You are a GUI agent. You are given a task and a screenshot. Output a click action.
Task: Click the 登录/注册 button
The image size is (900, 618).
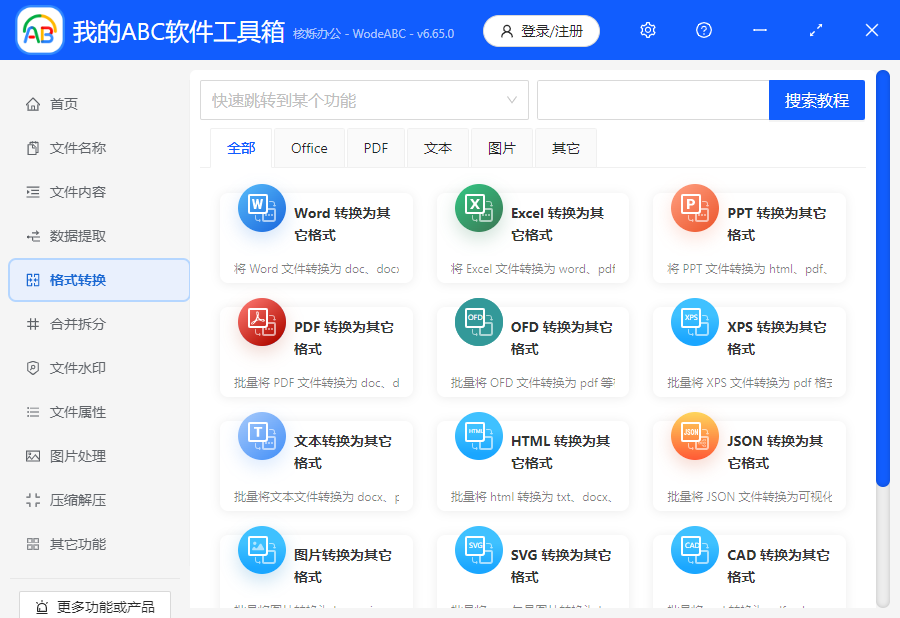point(541,31)
